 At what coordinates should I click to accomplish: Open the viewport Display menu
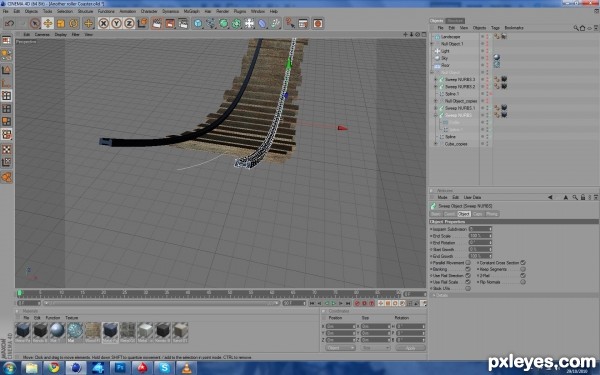(60, 34)
